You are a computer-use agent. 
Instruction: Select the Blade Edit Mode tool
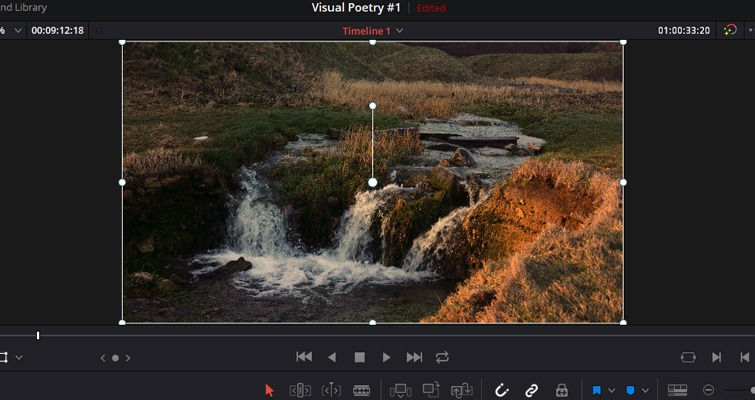[361, 390]
